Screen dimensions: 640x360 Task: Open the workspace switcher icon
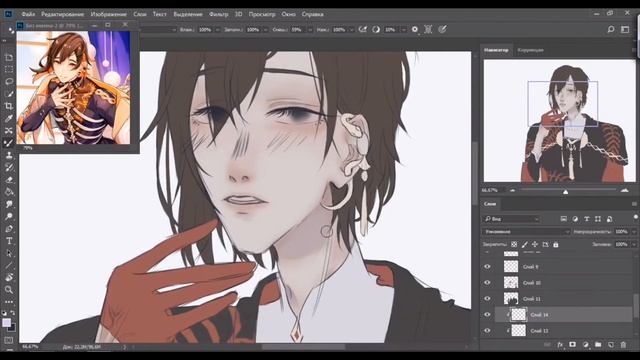click(x=625, y=29)
